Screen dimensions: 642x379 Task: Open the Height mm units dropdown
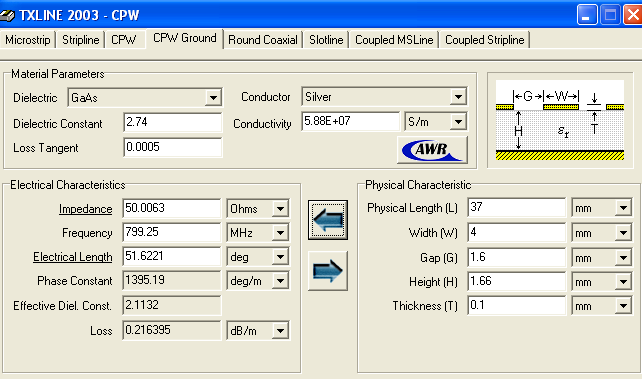(x=623, y=282)
